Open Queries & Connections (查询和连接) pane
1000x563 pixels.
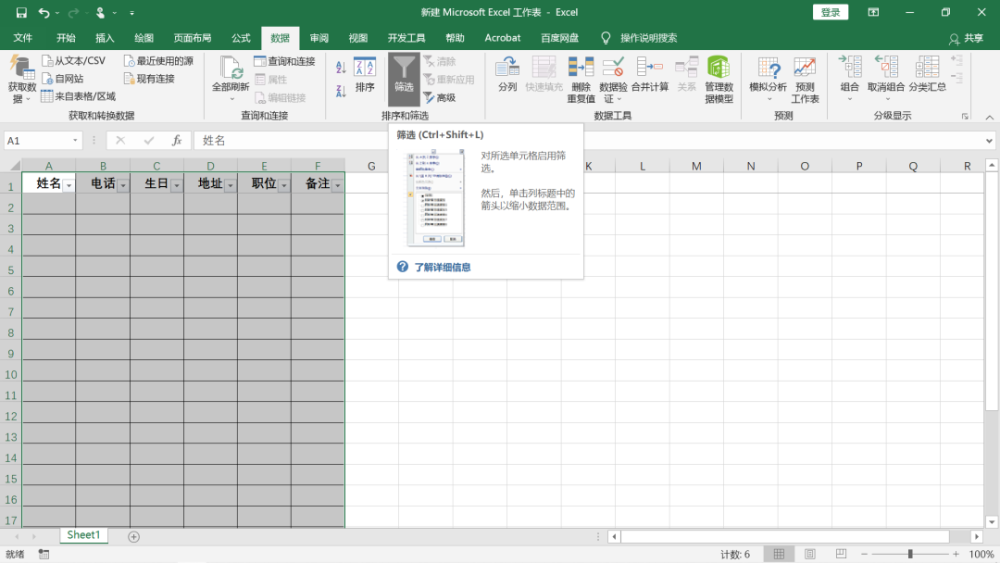[284, 61]
